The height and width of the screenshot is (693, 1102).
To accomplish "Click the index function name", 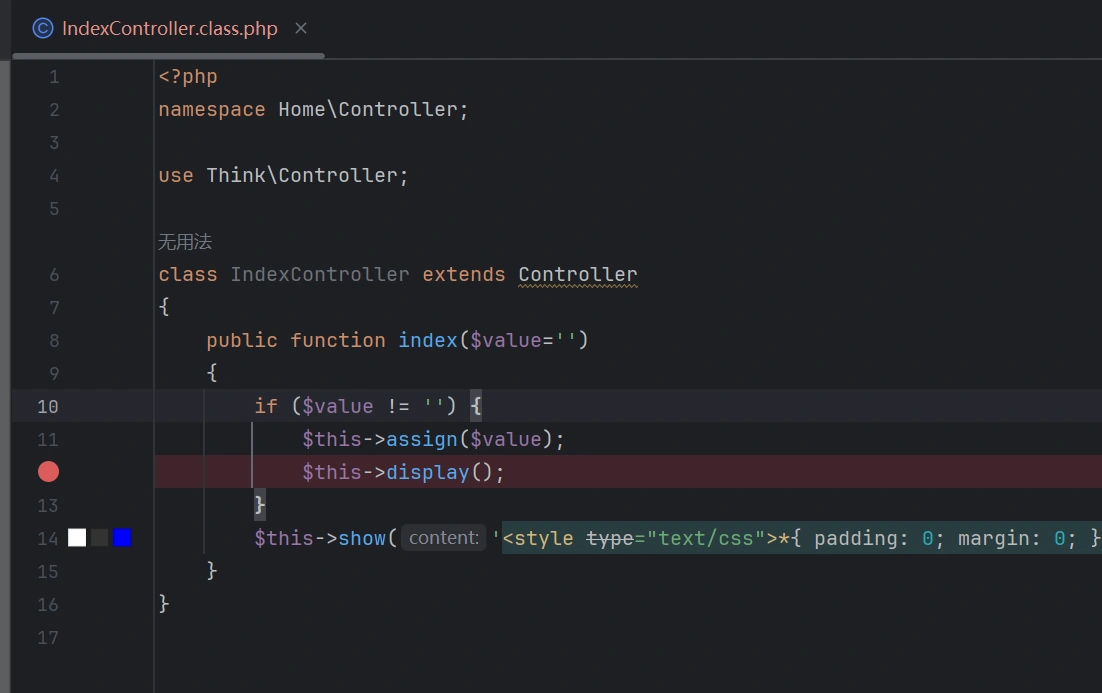I will point(428,340).
